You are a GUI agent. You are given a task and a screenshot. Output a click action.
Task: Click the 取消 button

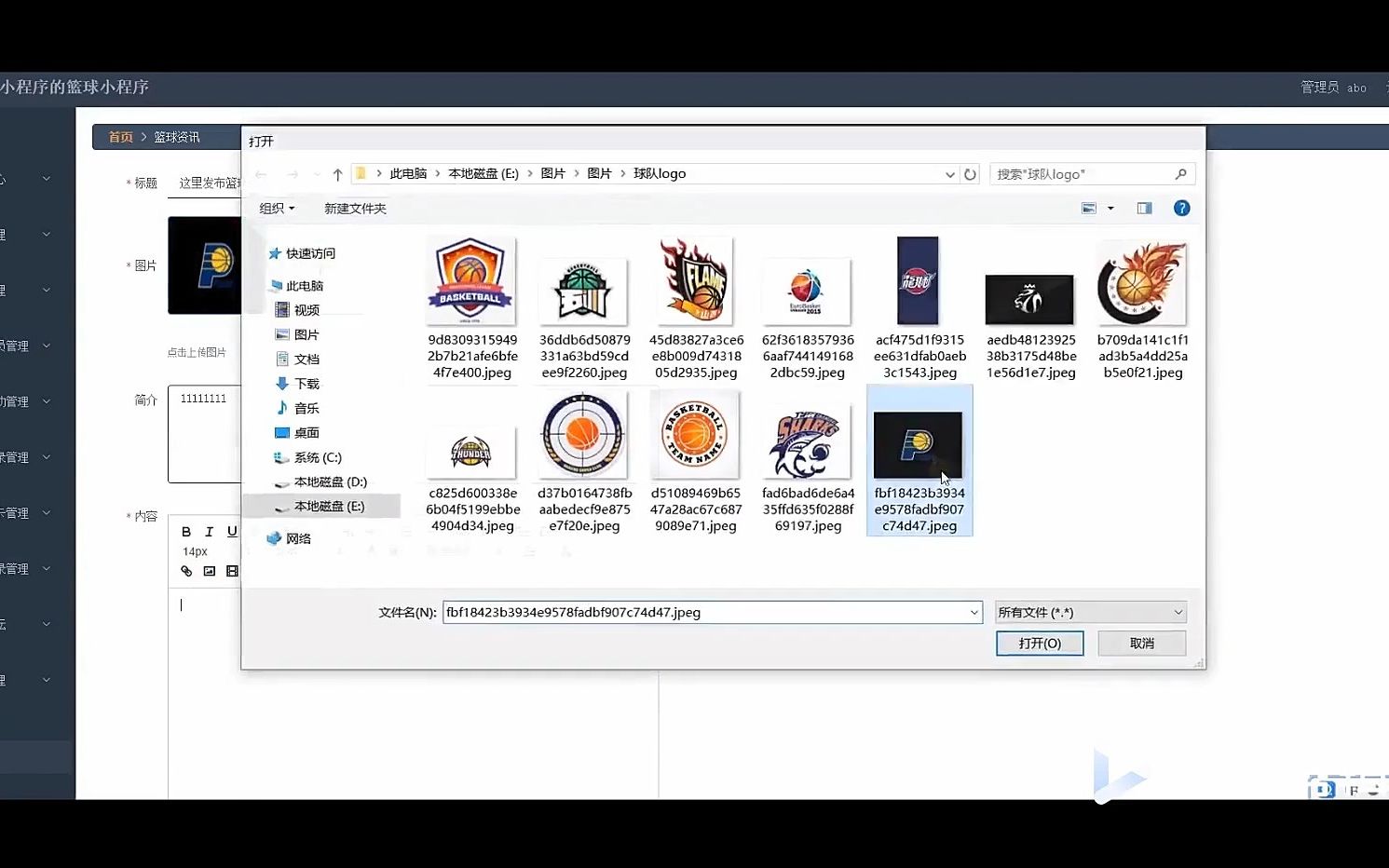pyautogui.click(x=1142, y=644)
